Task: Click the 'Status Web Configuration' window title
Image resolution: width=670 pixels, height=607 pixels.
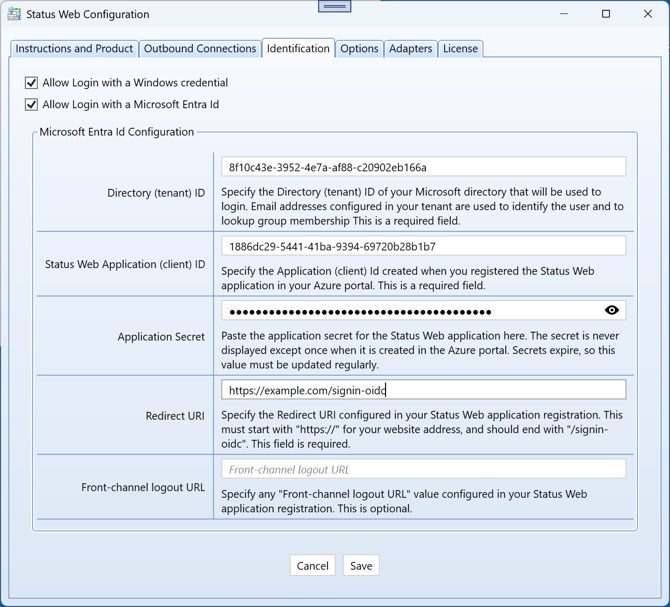Action: coord(88,15)
